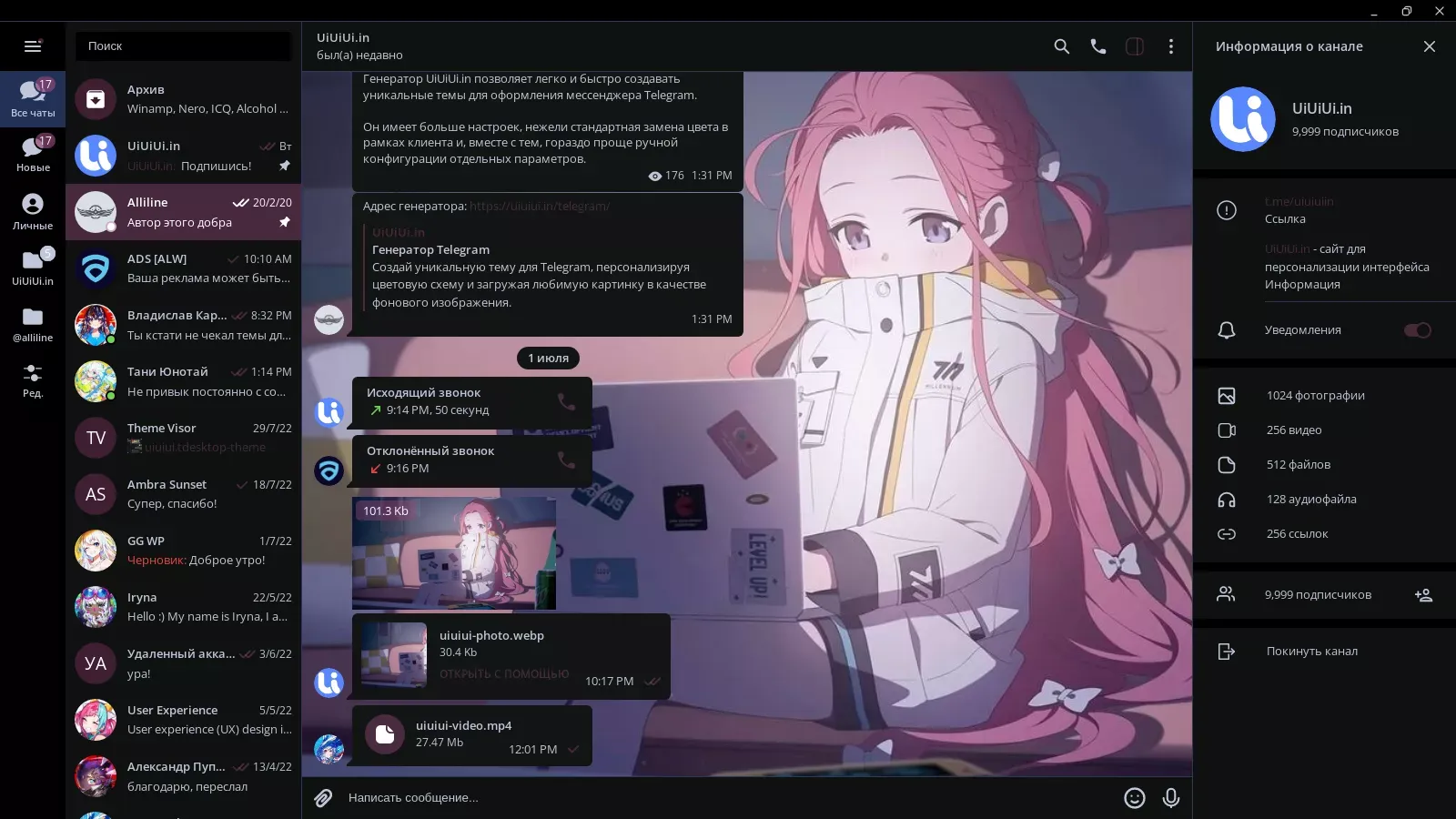Open the ADS [ALW] chat
The image size is (1456, 819).
point(183,268)
